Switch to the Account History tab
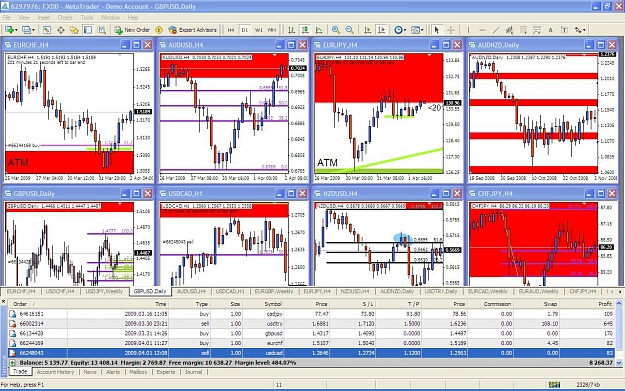 (55, 372)
